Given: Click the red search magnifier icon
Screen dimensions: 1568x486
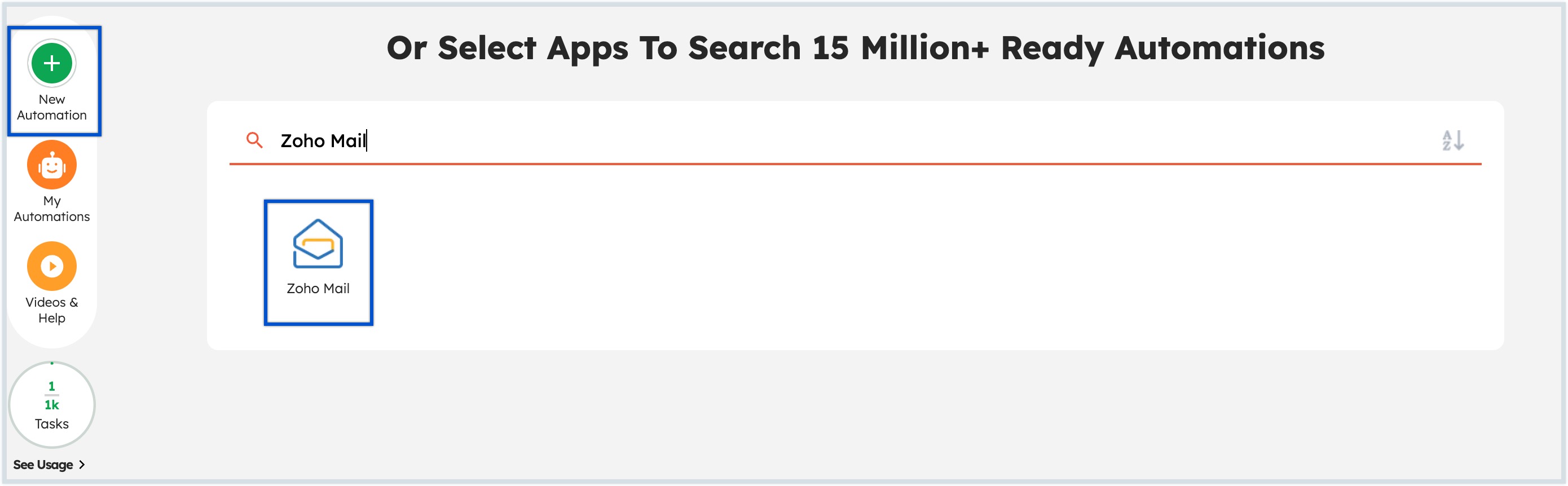Looking at the screenshot, I should coord(254,140).
